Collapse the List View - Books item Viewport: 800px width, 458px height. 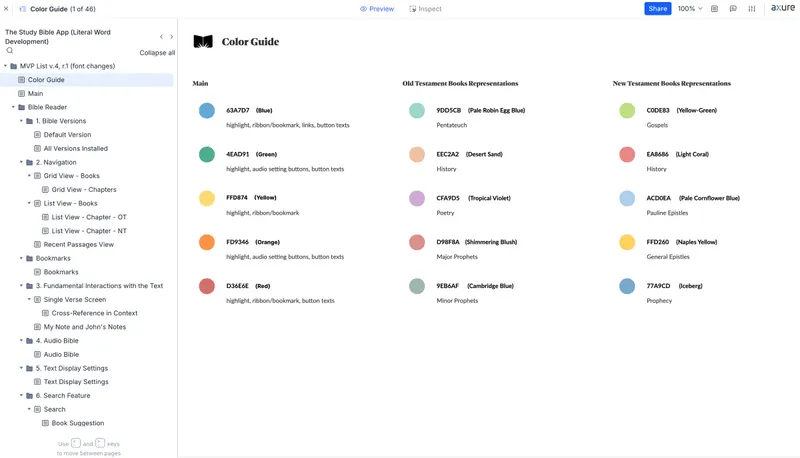[29, 203]
